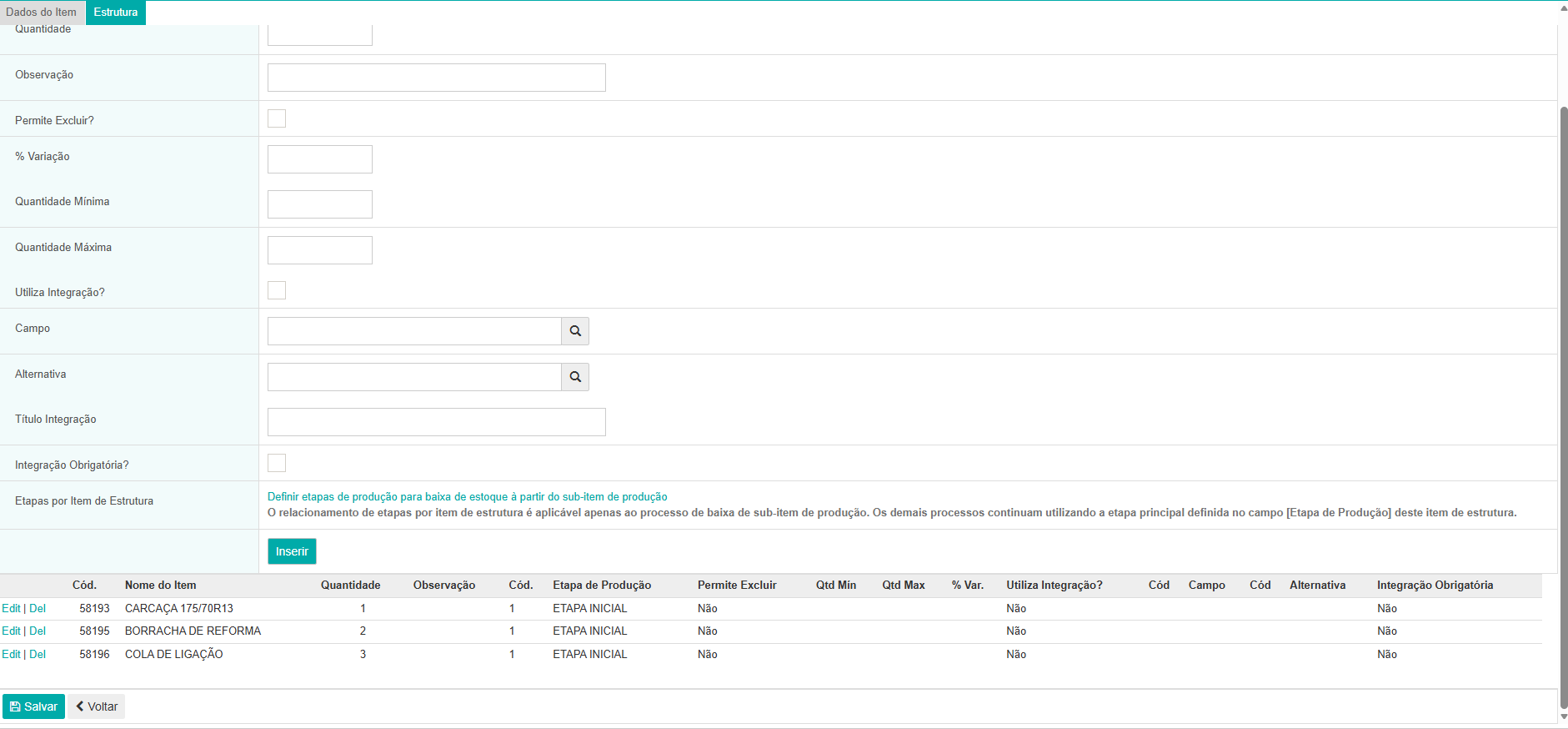
Task: Click item code 58195
Action: pos(95,631)
